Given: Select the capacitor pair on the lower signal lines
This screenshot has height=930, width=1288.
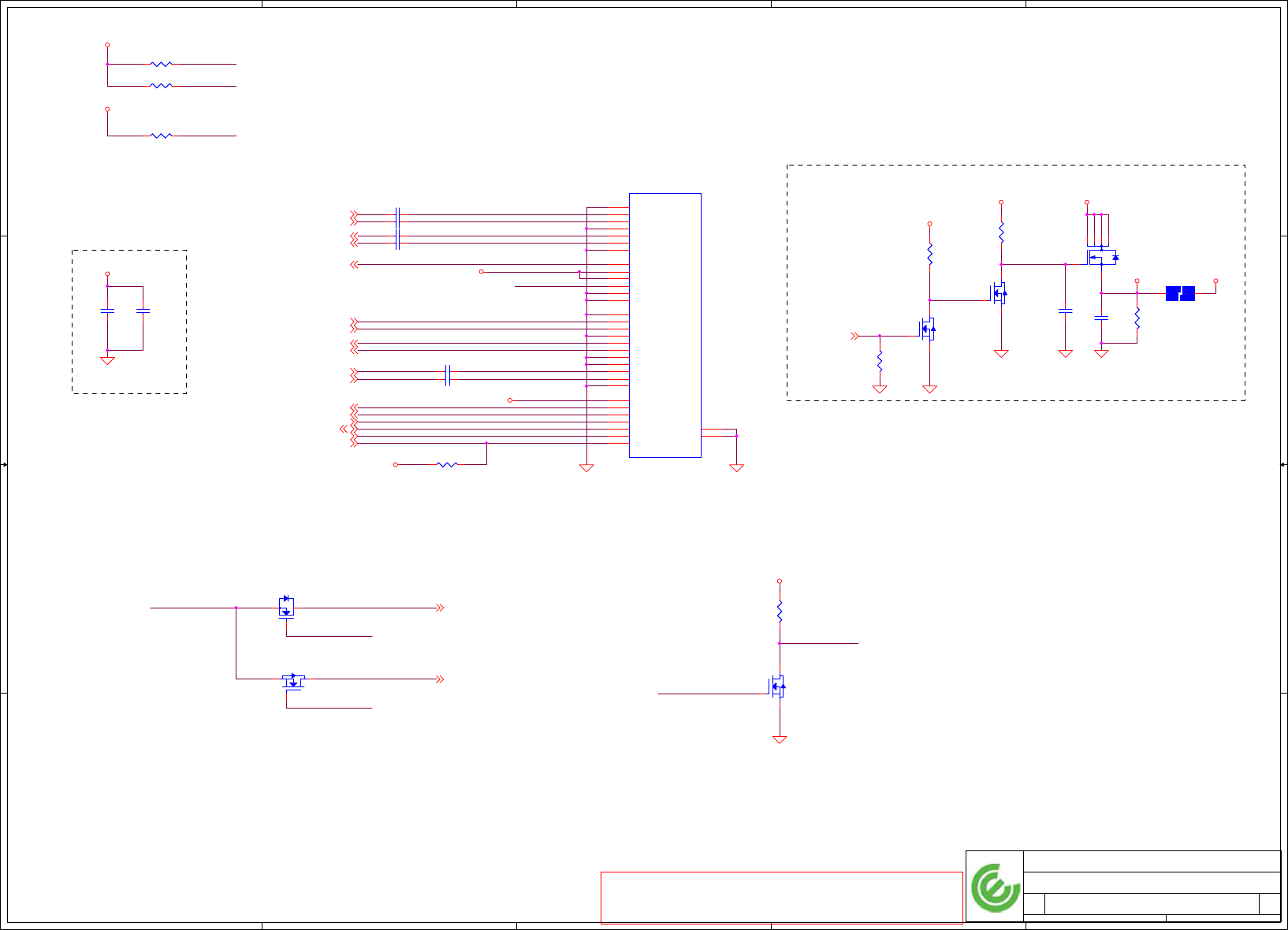Looking at the screenshot, I should (x=448, y=375).
